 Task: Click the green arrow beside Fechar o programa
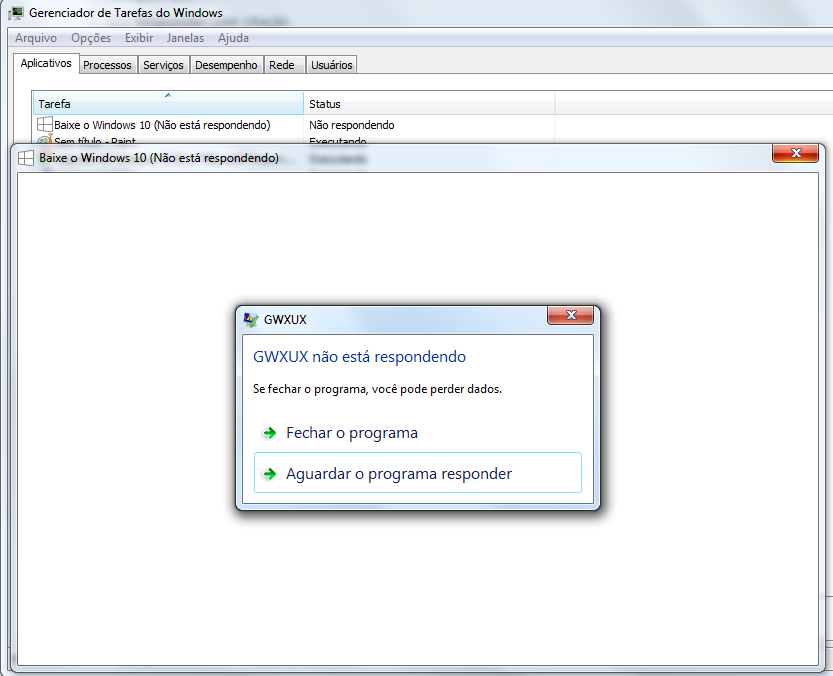[269, 434]
